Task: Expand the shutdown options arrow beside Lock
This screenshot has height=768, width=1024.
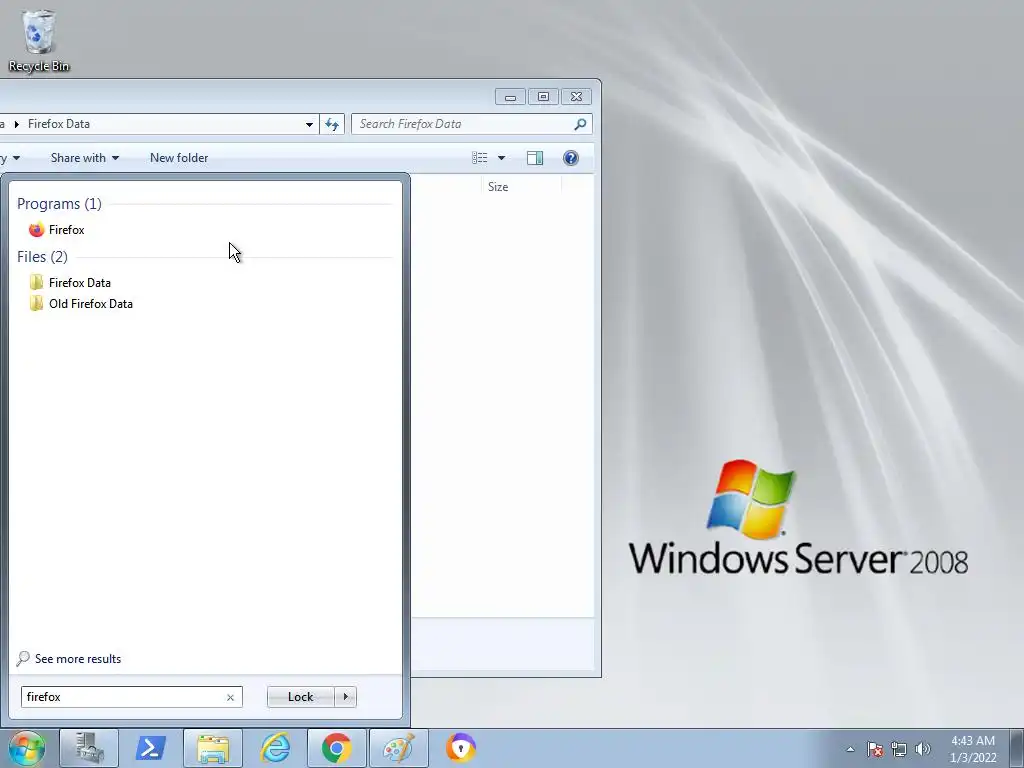Action: tap(345, 697)
